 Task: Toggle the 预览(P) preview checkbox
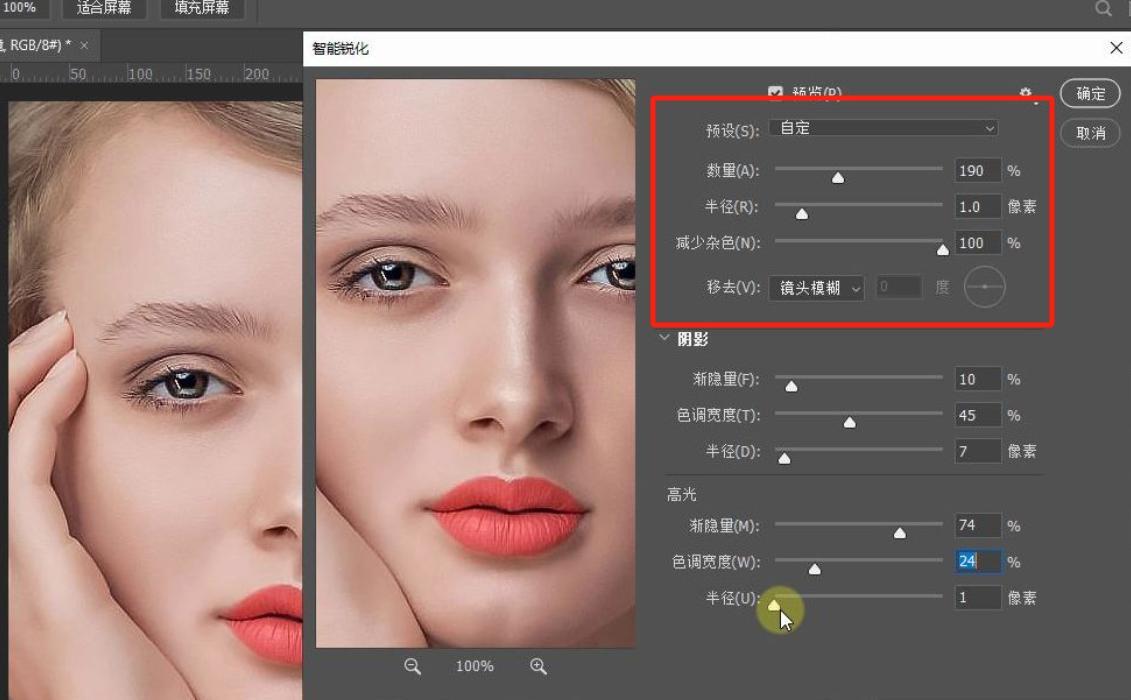click(x=775, y=92)
